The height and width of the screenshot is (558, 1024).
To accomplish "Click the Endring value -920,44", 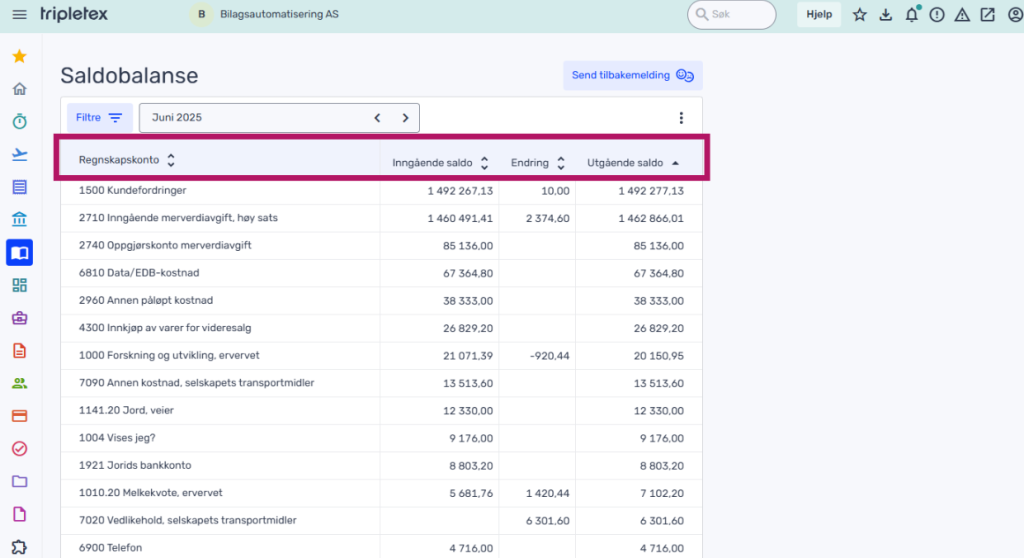I will (549, 356).
